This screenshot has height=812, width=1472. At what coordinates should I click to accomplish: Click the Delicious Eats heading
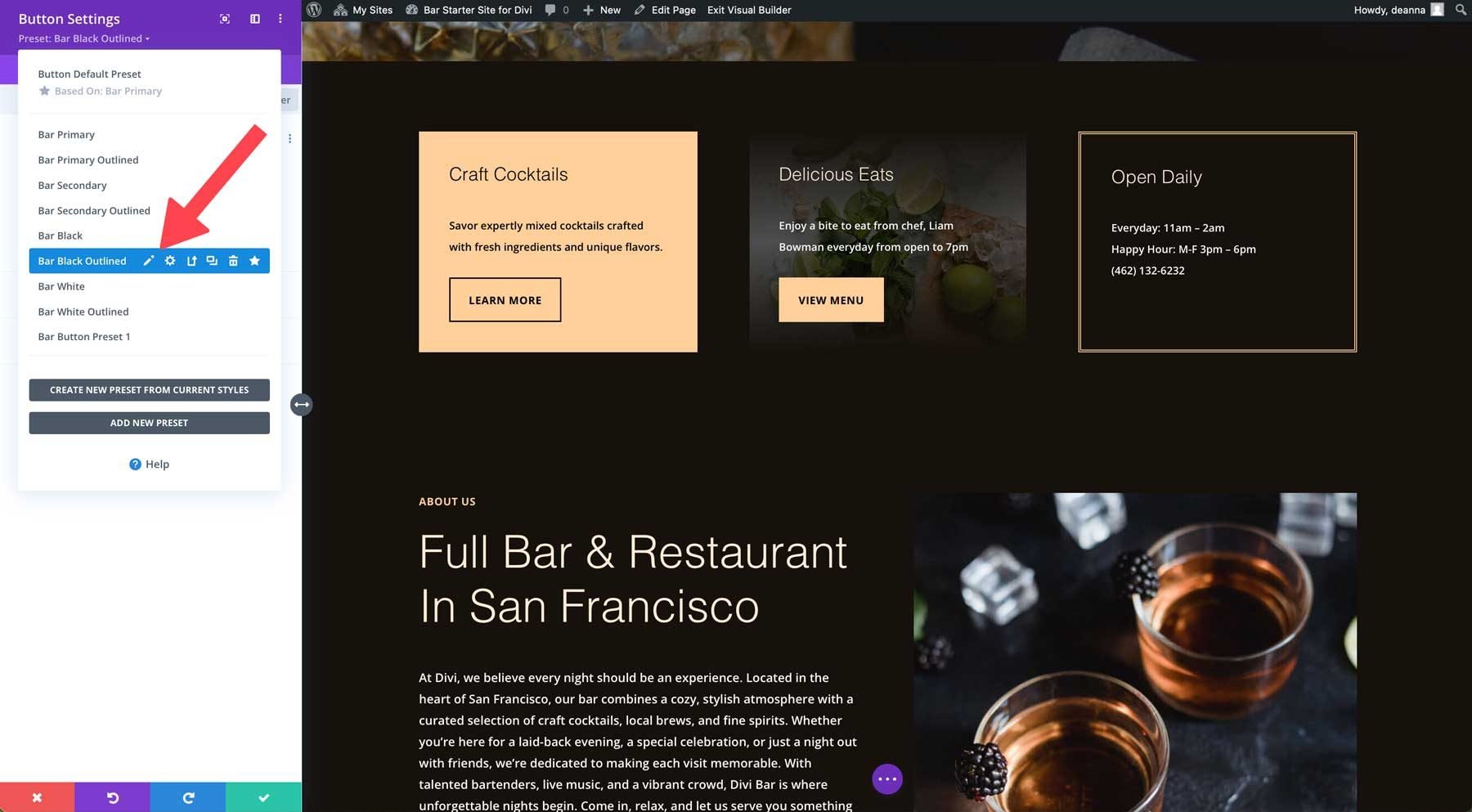pyautogui.click(x=836, y=174)
